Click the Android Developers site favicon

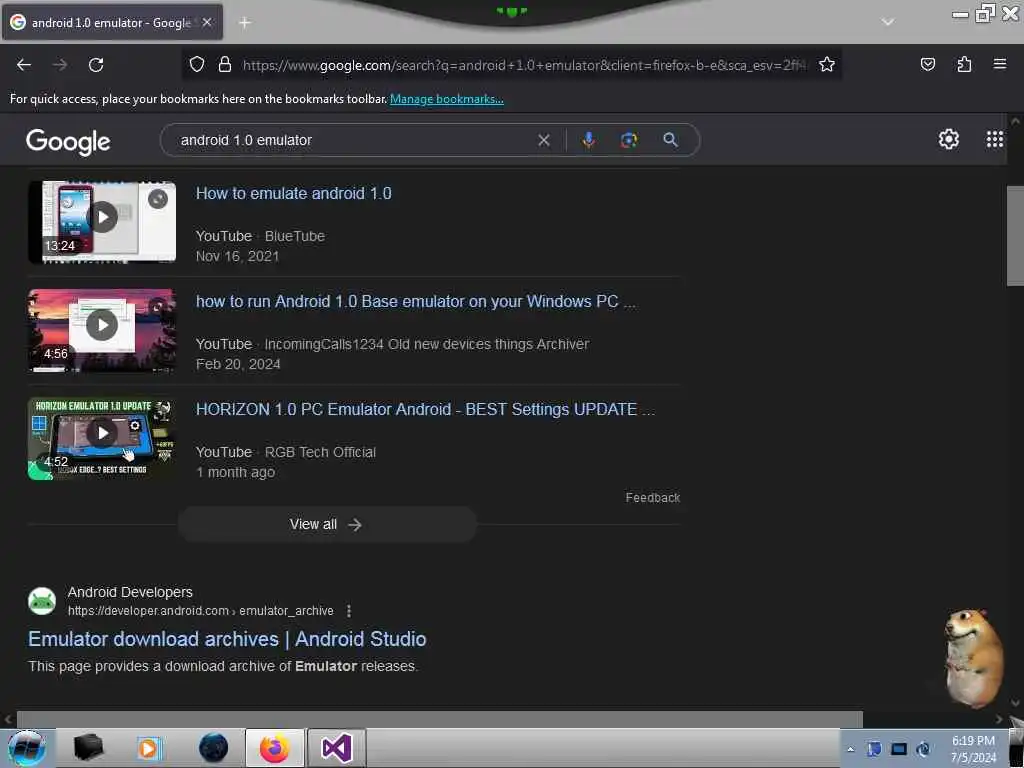pyautogui.click(x=42, y=601)
